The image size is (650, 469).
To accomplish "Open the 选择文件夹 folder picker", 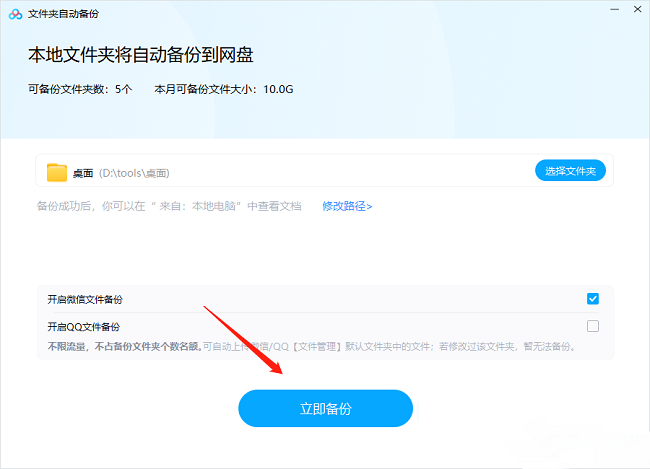I will click(x=570, y=172).
